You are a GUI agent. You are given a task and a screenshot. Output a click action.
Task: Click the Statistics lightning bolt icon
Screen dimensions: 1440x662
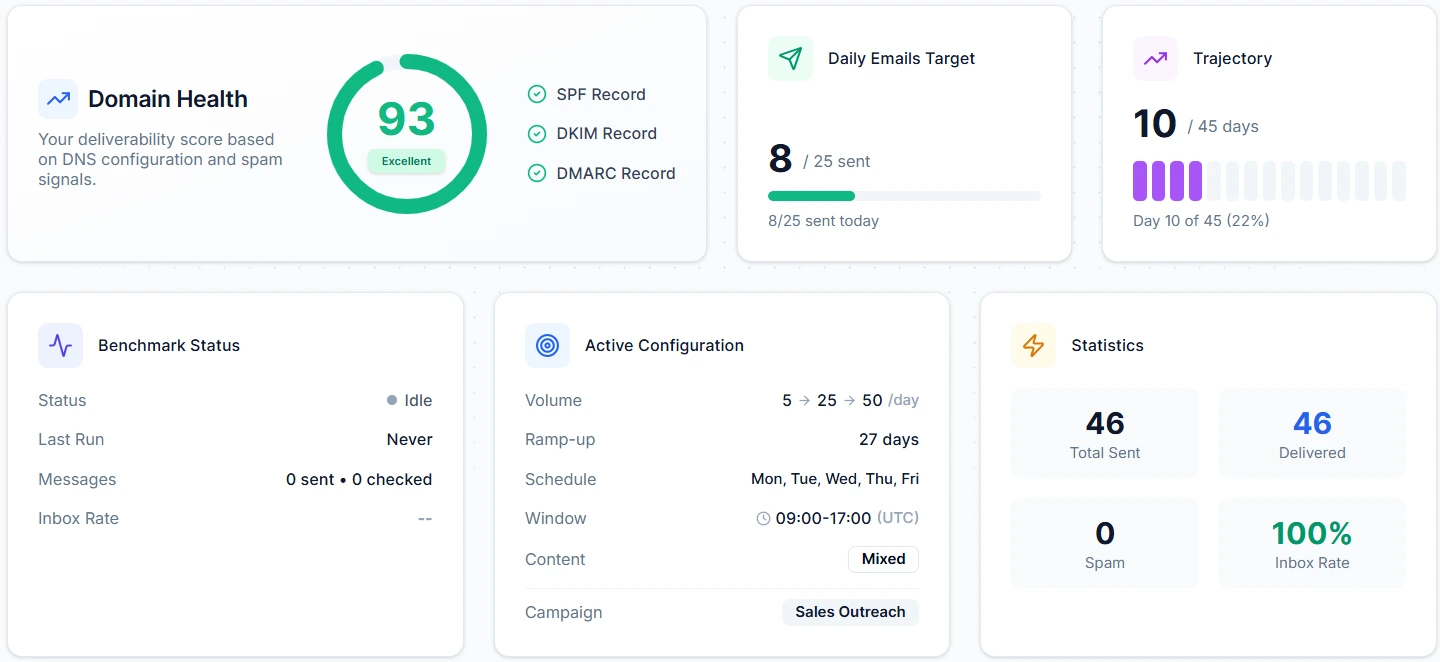coord(1033,346)
